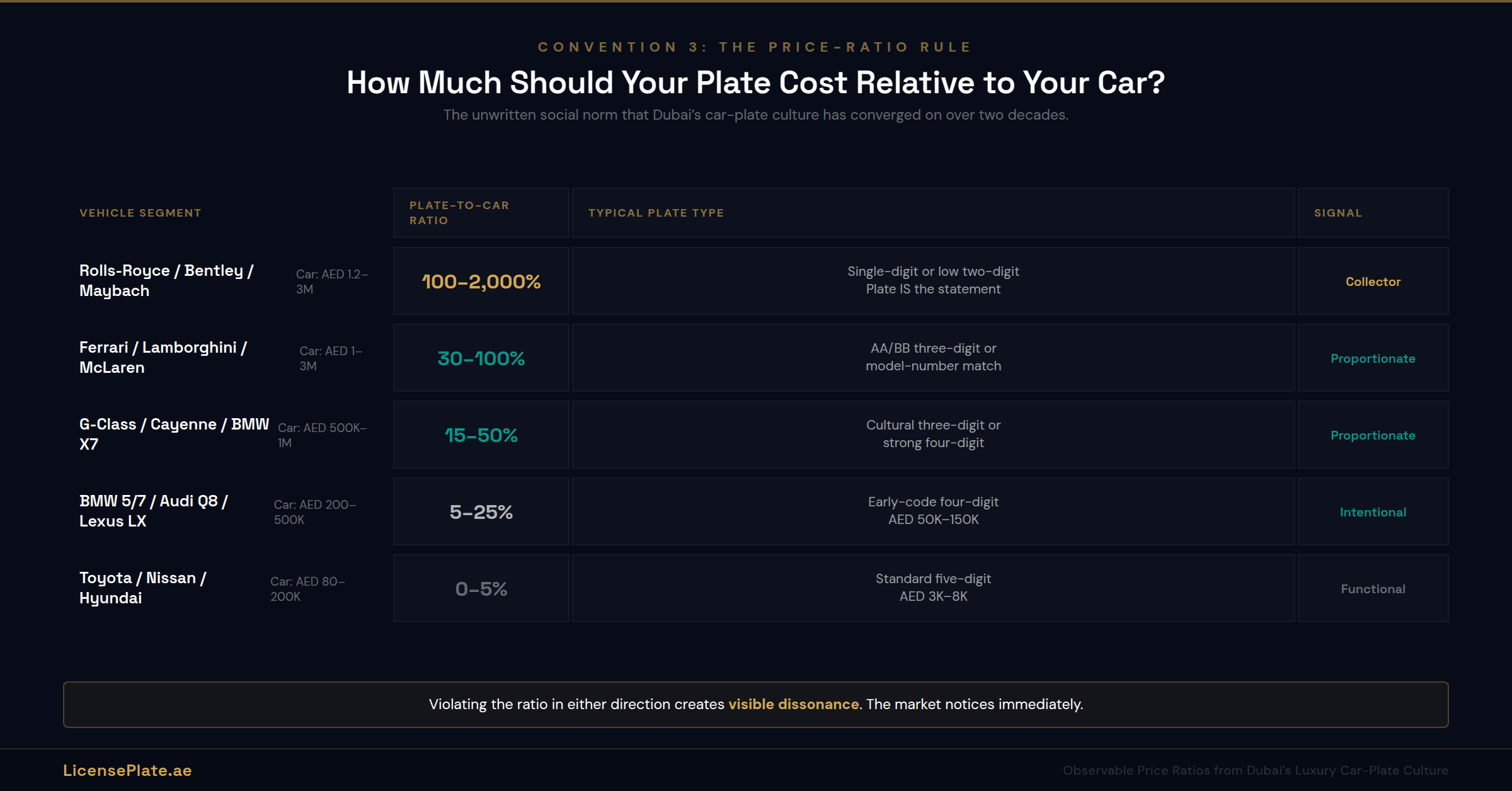Click the 30–100% ratio value

481,358
